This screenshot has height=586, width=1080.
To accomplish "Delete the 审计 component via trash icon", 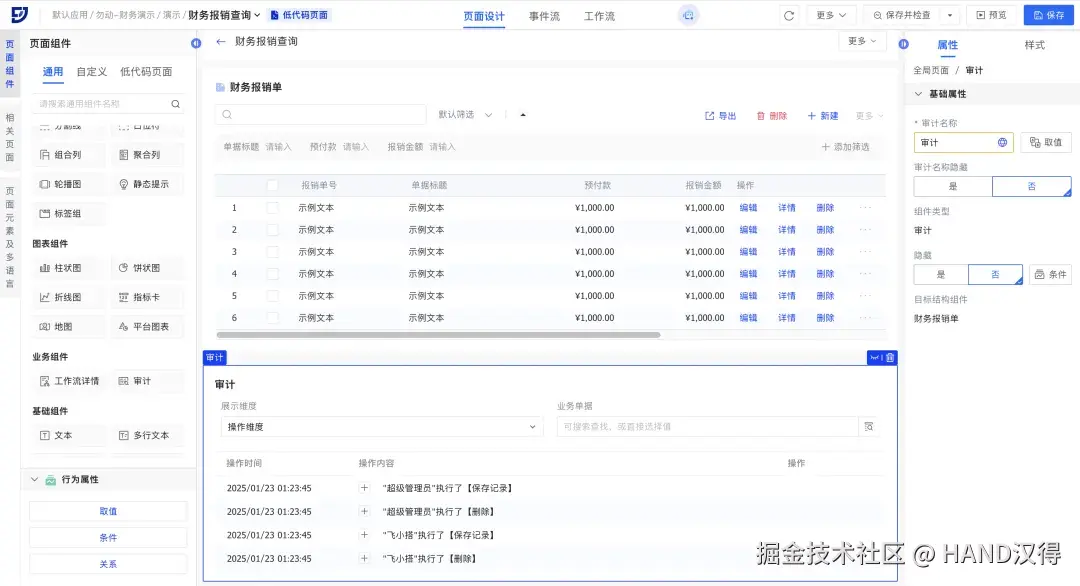I will point(890,357).
